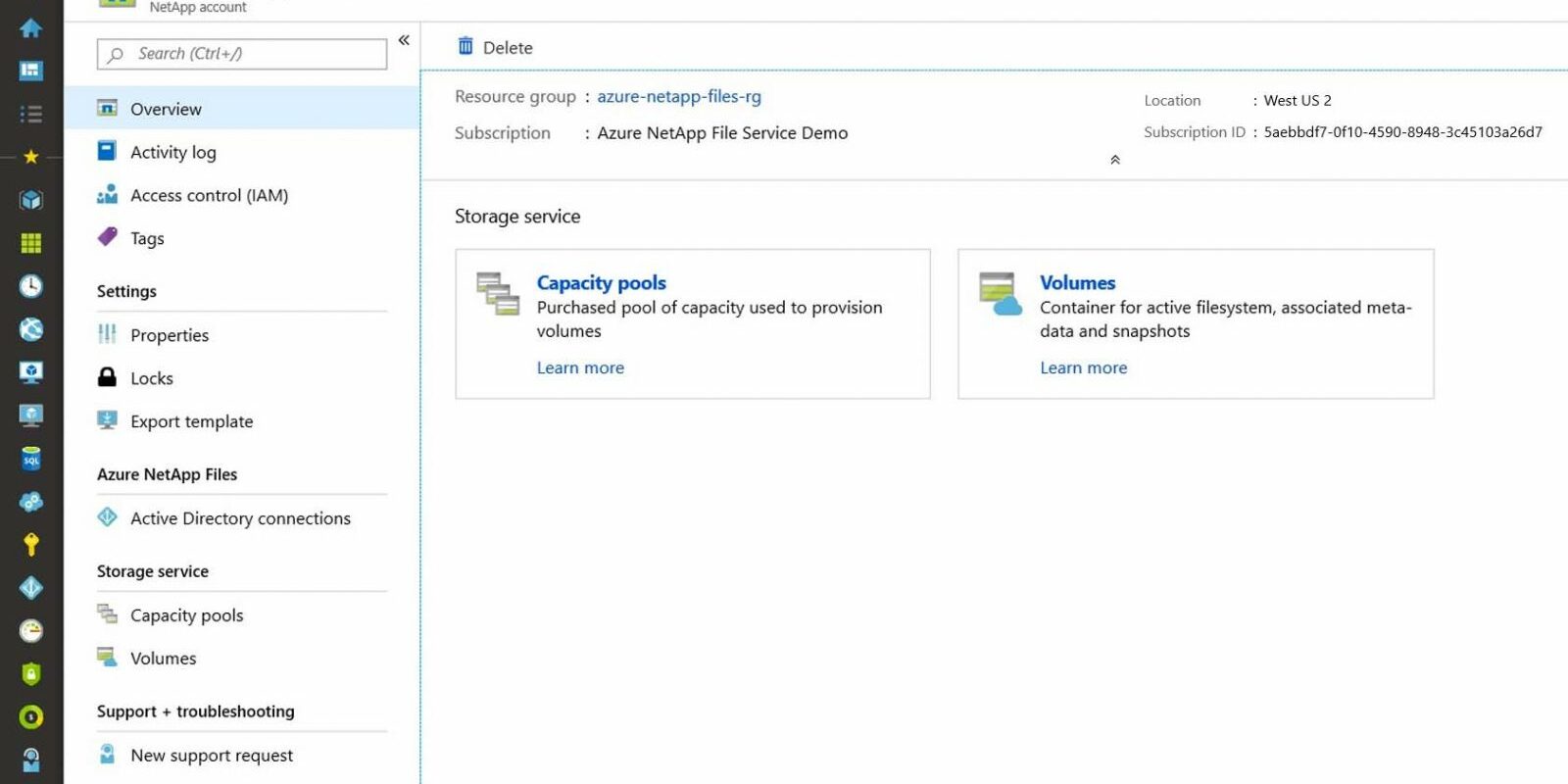Open Active Directory connections
The image size is (1568, 784).
(x=242, y=518)
